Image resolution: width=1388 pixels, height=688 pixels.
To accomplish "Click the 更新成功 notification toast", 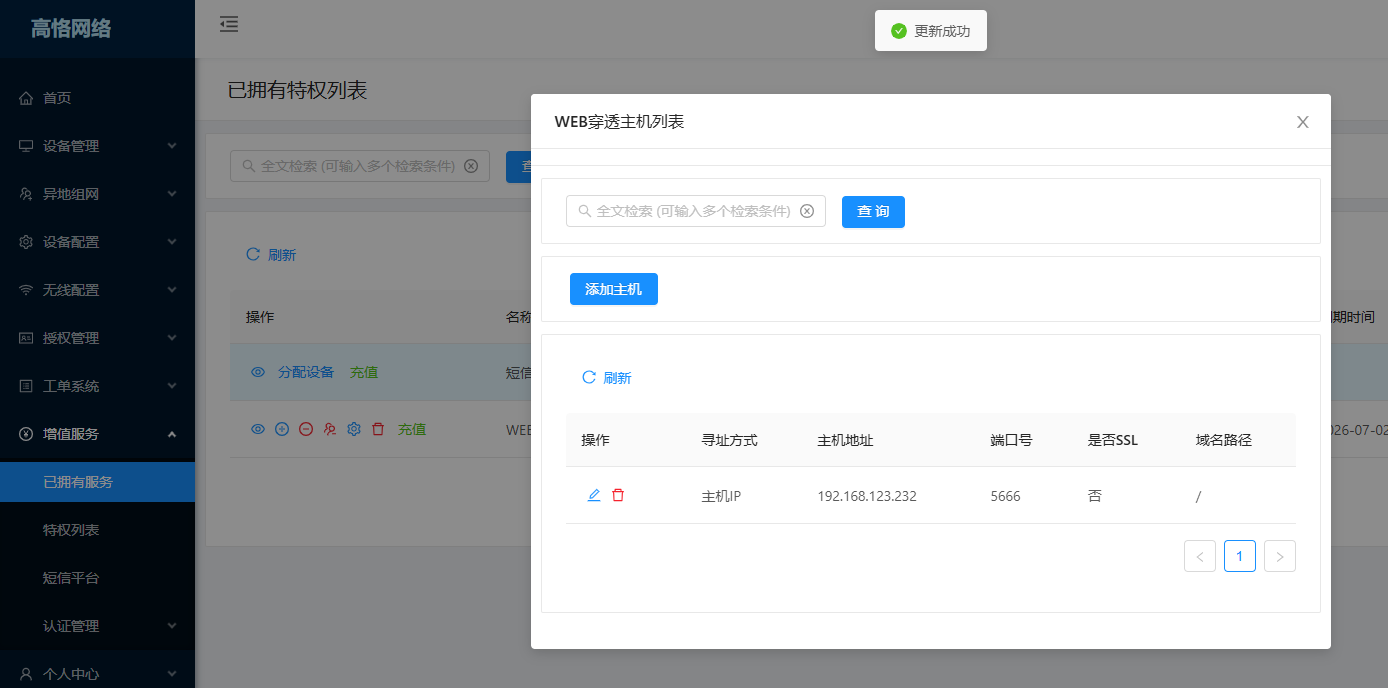I will [x=931, y=31].
